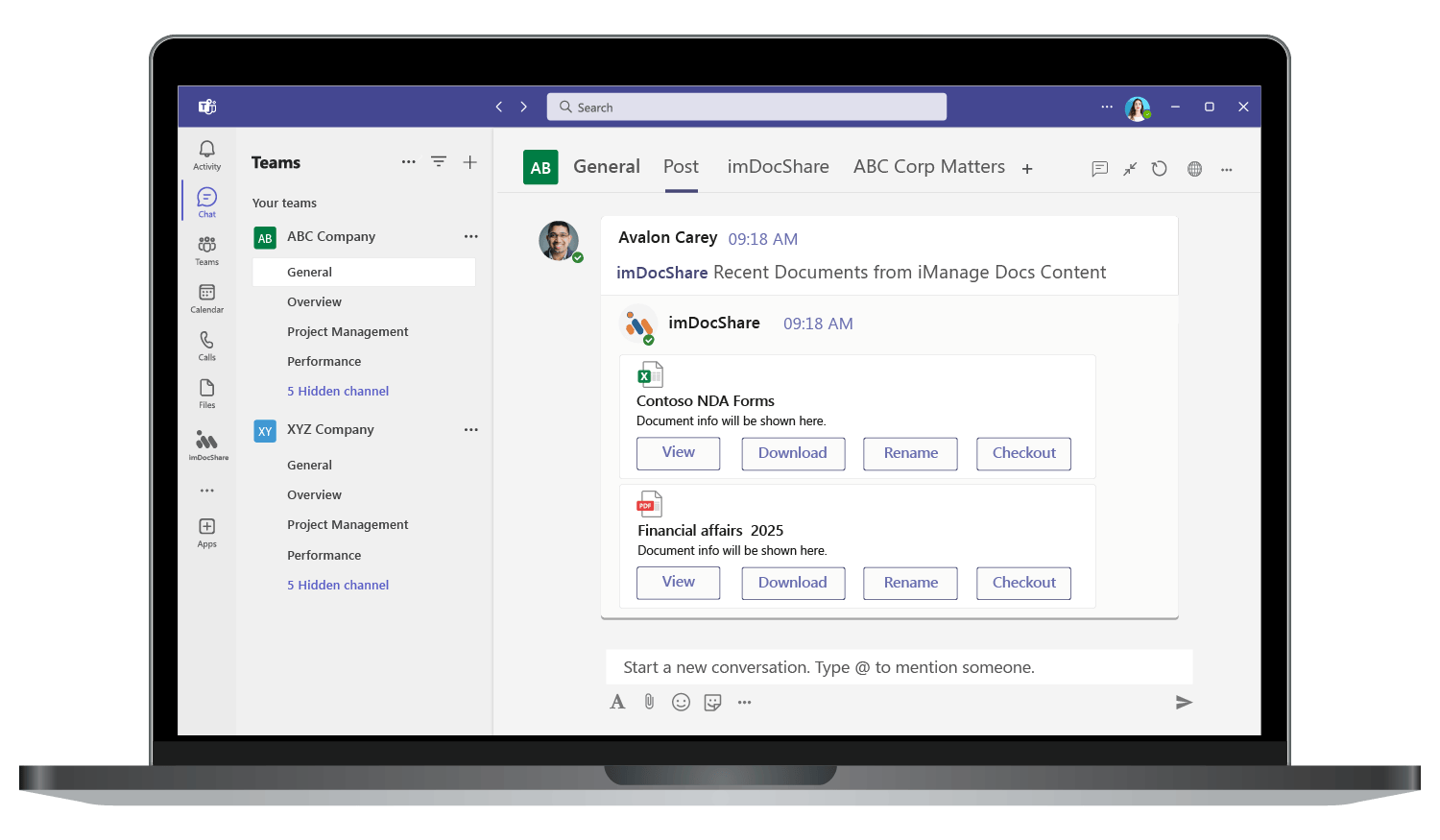Checkout Contoso NDA Forms

click(x=1023, y=454)
